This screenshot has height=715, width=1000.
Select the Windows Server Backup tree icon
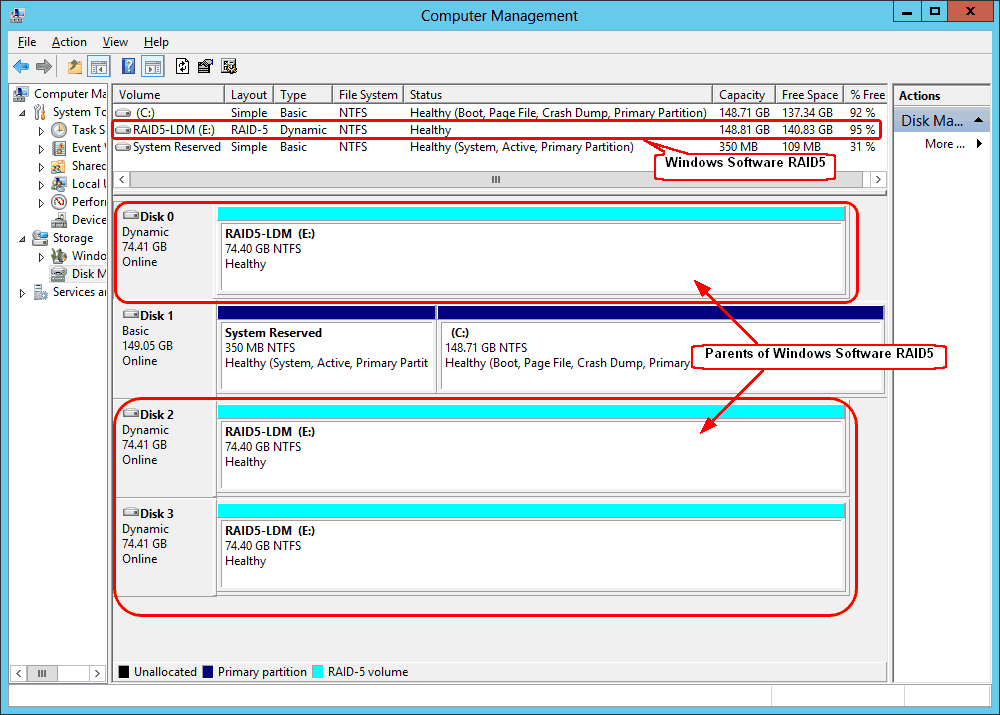pos(59,256)
